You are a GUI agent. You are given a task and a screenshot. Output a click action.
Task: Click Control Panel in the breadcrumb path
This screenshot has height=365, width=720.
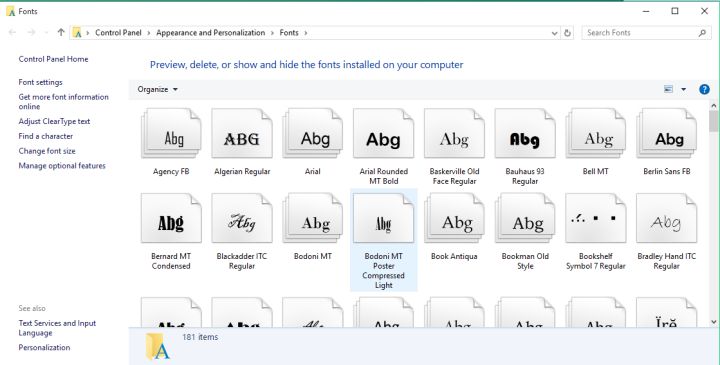tap(118, 33)
